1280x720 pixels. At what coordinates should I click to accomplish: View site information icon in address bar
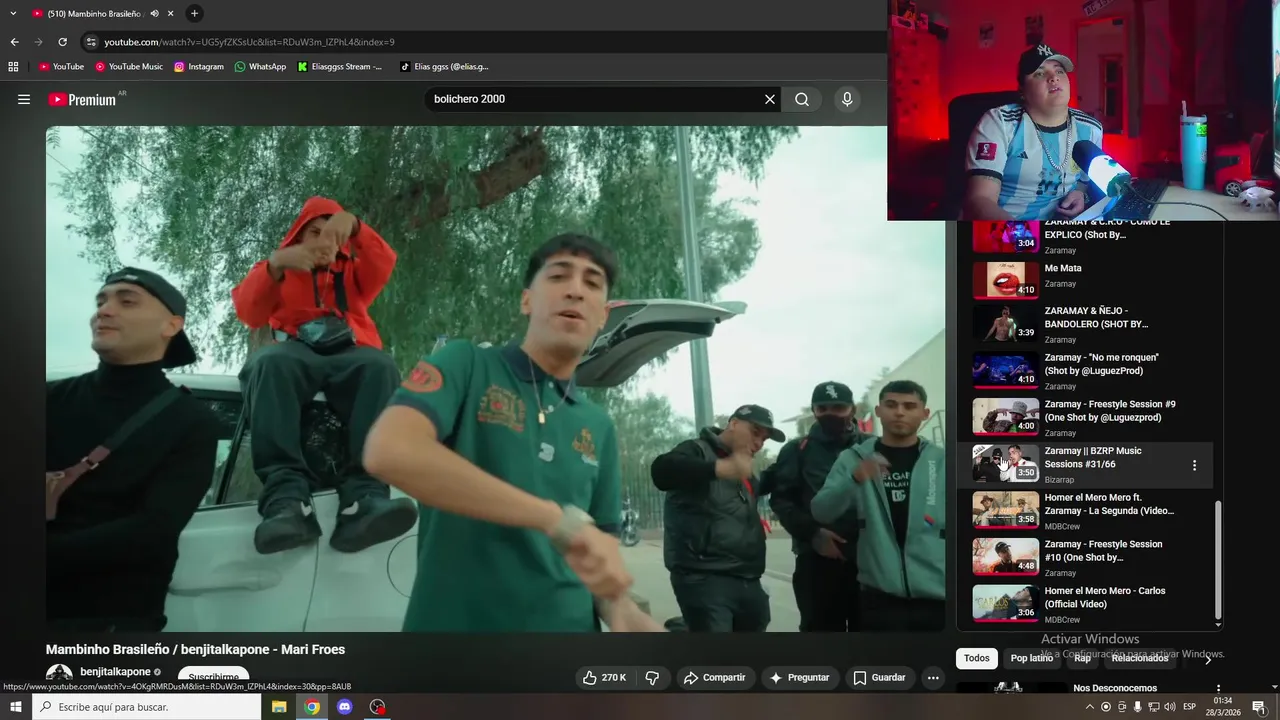tap(91, 42)
